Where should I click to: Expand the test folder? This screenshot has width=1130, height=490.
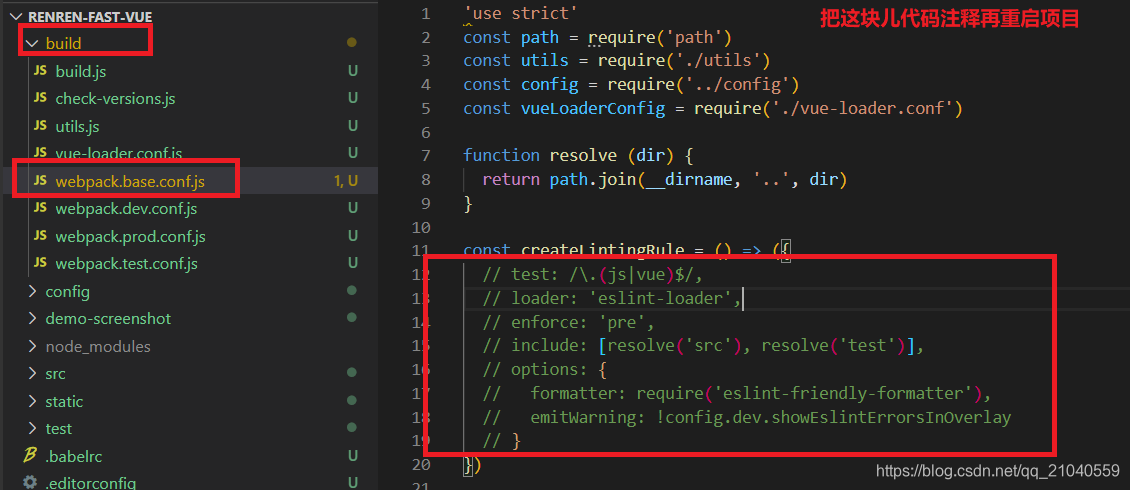click(x=32, y=429)
